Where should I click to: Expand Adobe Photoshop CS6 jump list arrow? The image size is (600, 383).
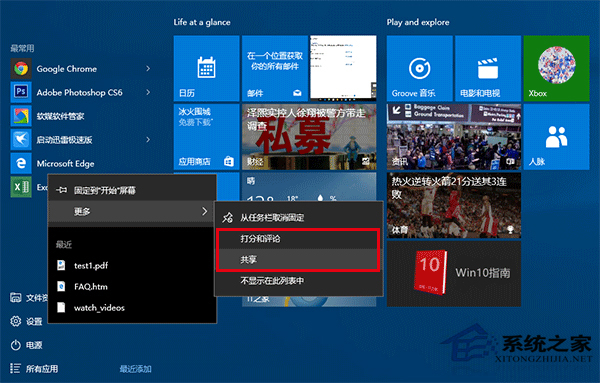click(x=148, y=92)
